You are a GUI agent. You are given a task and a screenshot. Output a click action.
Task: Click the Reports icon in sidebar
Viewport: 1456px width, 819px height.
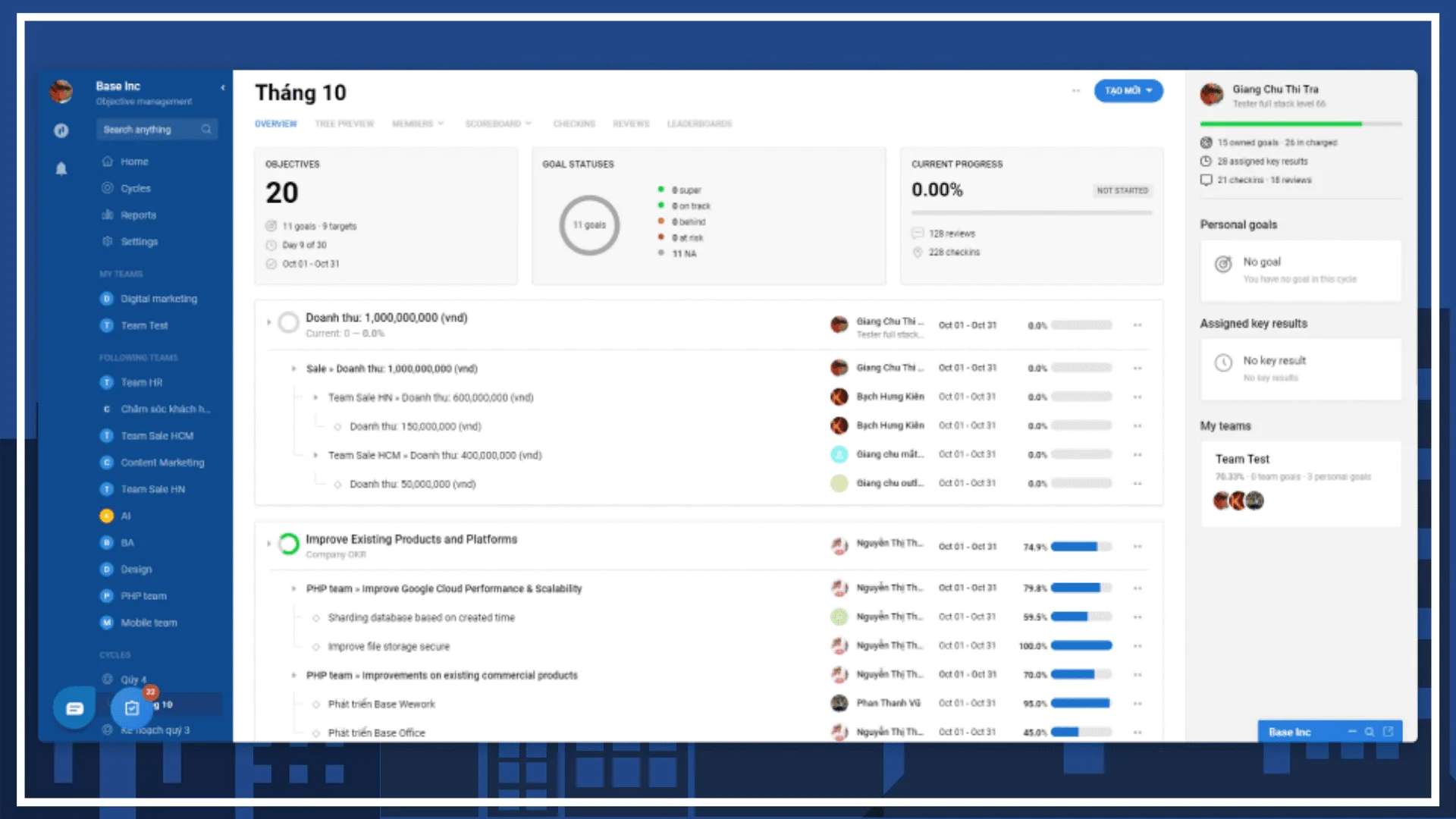coord(108,215)
